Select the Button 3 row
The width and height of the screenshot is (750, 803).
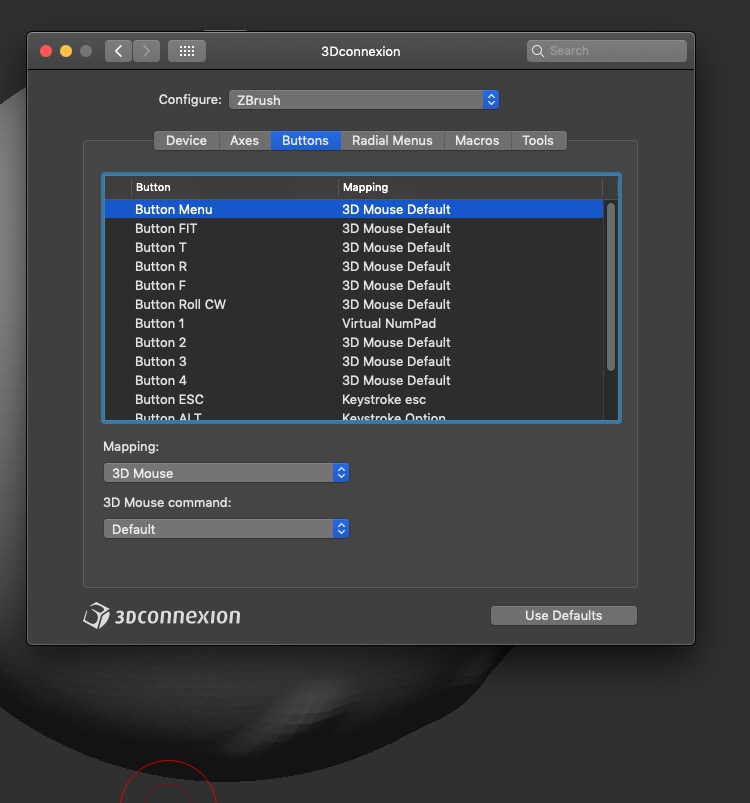pos(354,361)
